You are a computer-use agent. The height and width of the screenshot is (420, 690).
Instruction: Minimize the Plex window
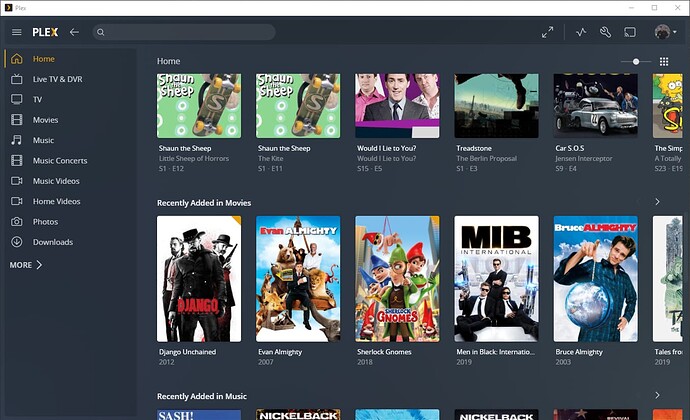click(x=631, y=7)
